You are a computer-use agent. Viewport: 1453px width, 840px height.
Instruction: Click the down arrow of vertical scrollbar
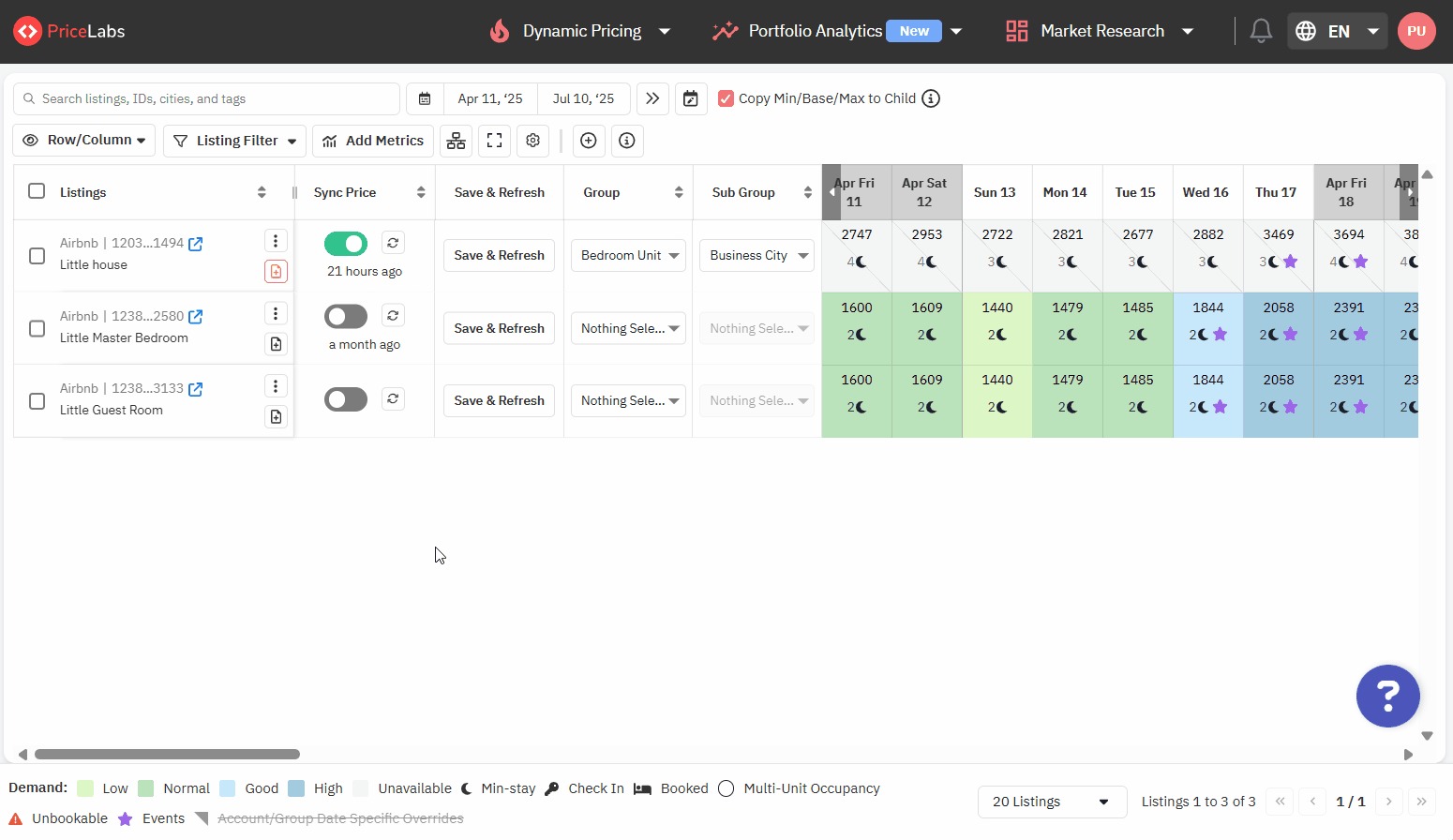(x=1427, y=736)
